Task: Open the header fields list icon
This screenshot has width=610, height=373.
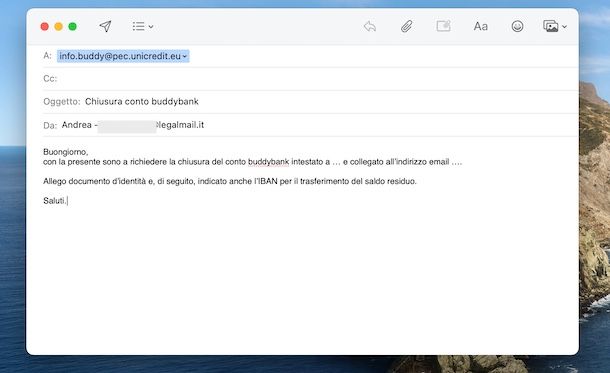Action: click(138, 26)
